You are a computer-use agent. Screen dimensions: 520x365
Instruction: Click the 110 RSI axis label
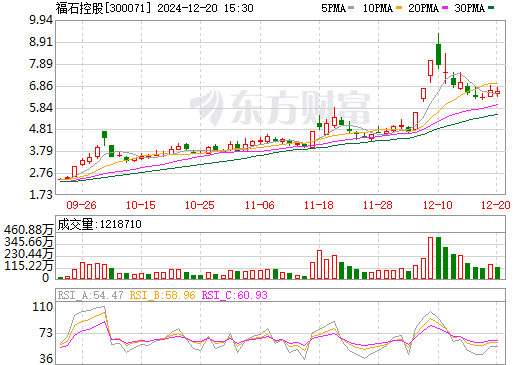tap(43, 307)
